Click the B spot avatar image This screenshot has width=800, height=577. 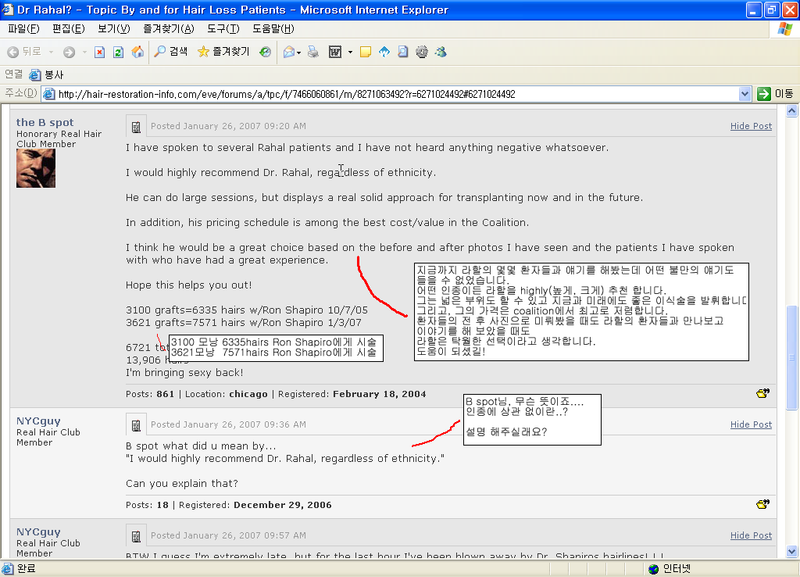pyautogui.click(x=36, y=168)
